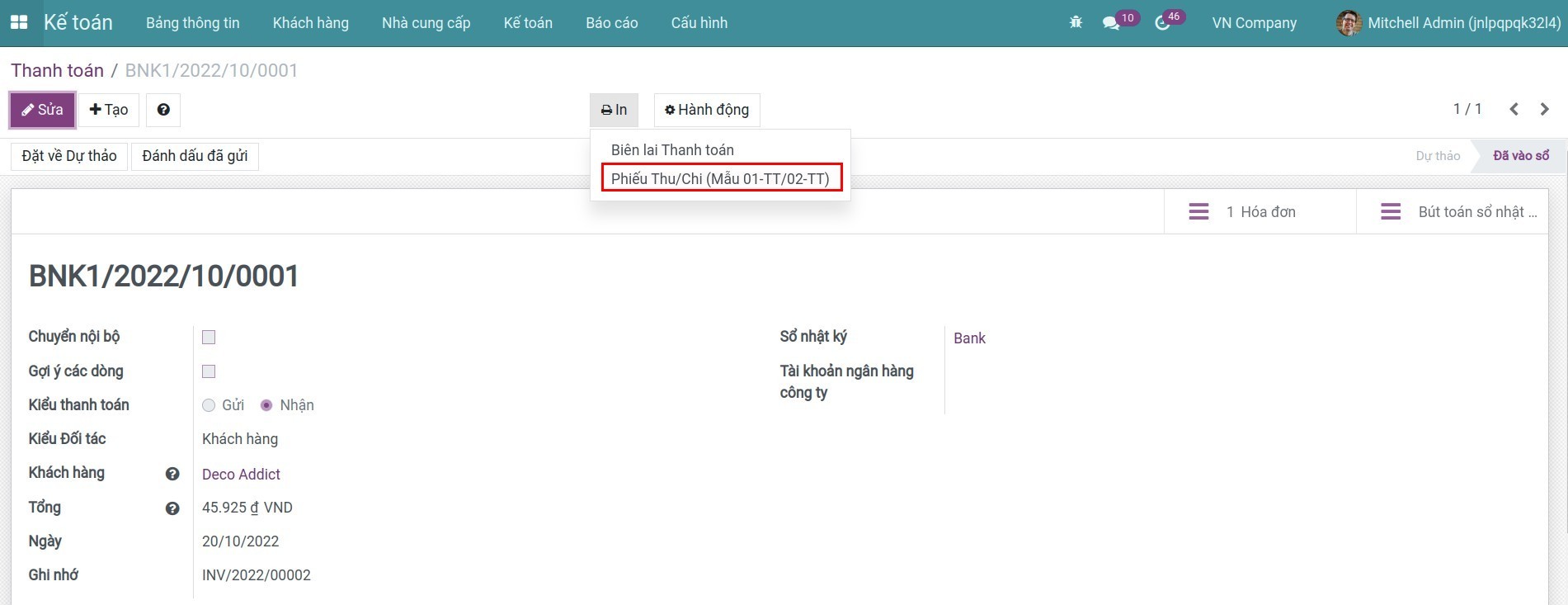The width and height of the screenshot is (1568, 605).
Task: Go to the next record arrow
Action: pyautogui.click(x=1544, y=109)
